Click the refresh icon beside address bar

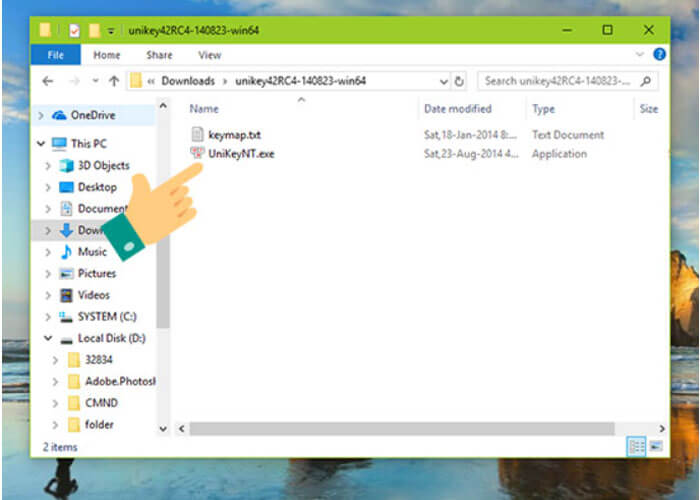pyautogui.click(x=459, y=81)
